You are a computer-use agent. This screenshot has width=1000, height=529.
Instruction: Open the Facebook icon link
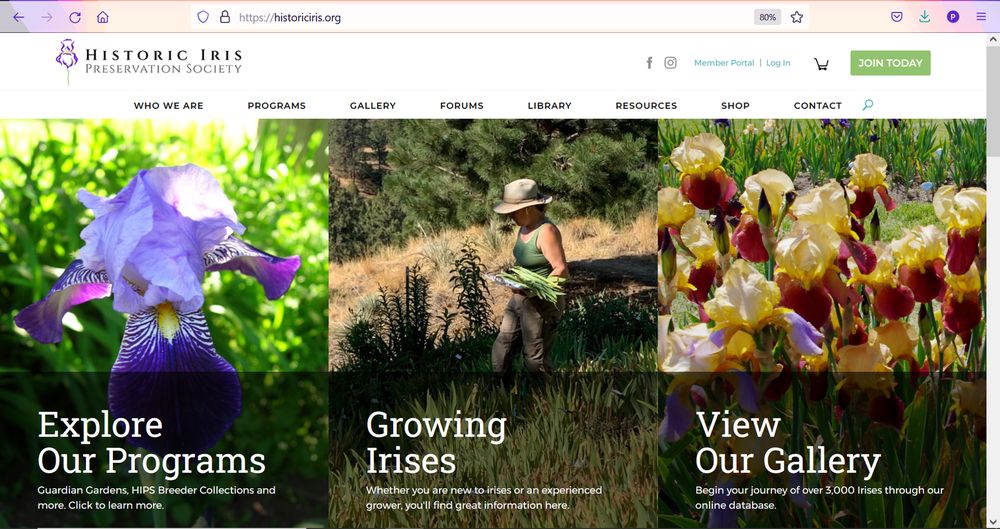coord(649,63)
